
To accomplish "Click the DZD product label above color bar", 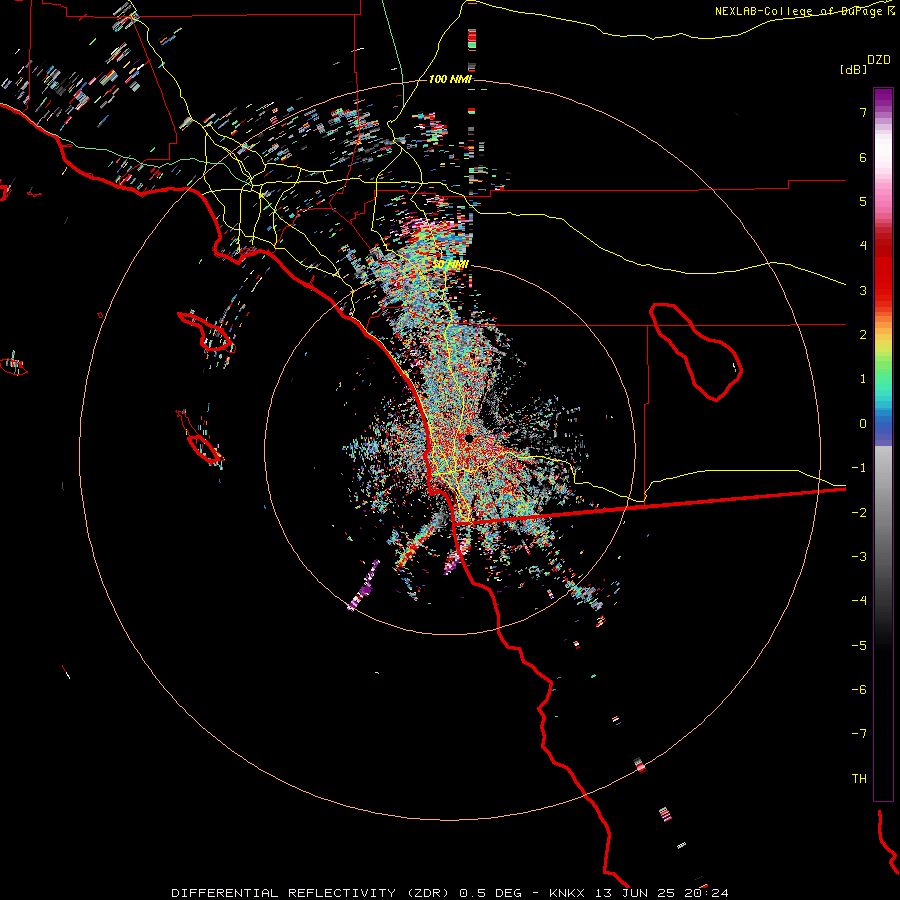I will (879, 60).
